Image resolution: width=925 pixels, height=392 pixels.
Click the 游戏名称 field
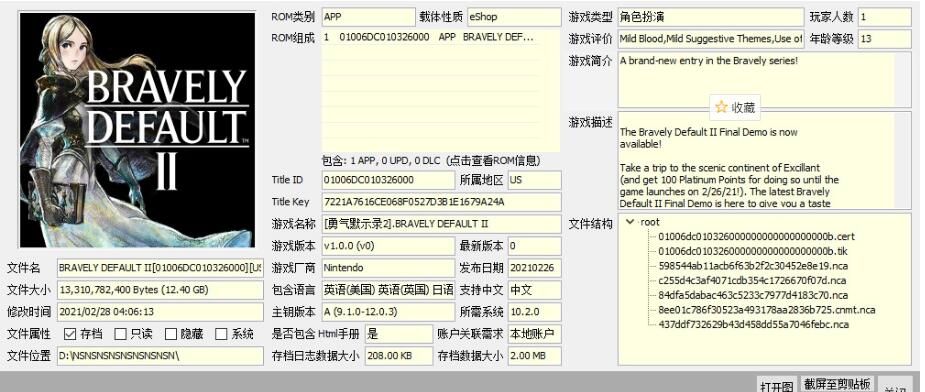point(441,224)
